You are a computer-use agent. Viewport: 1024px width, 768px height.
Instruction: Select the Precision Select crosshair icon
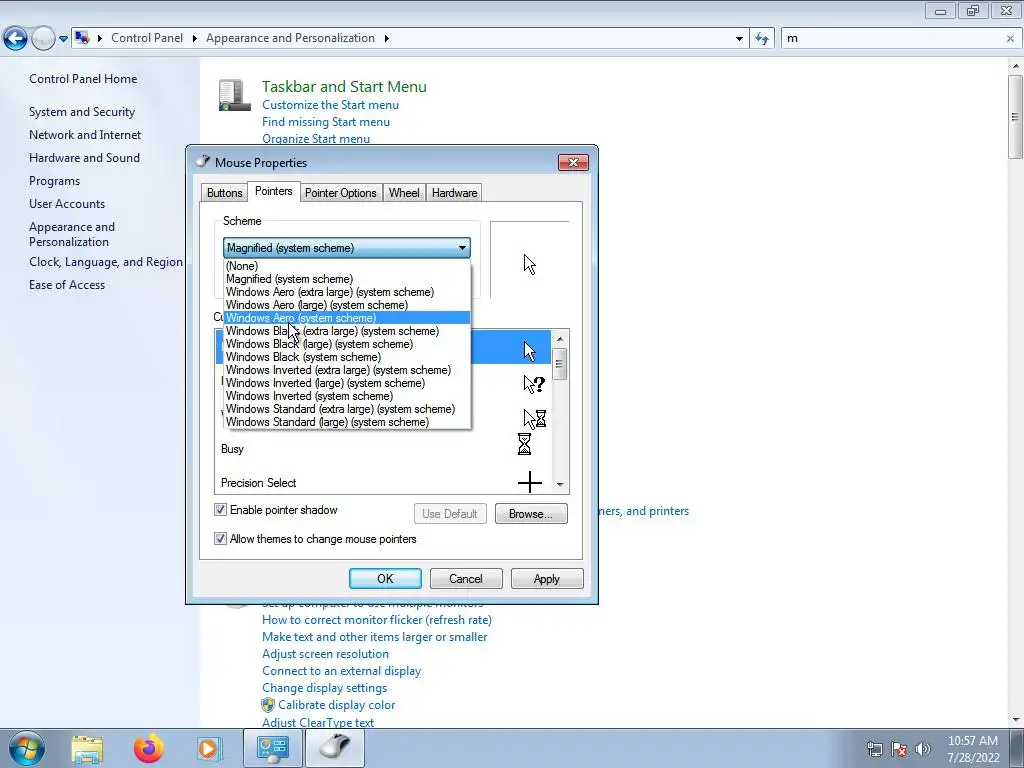pyautogui.click(x=530, y=483)
